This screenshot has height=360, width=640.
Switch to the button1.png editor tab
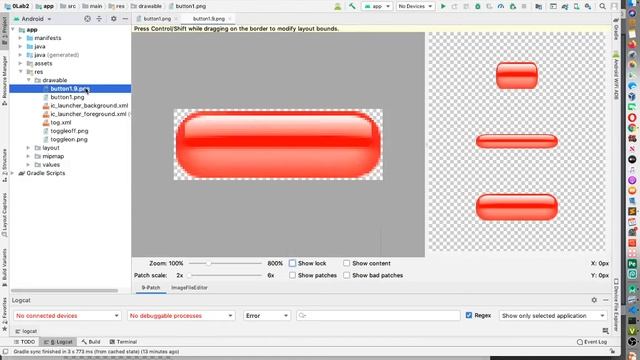[157, 19]
